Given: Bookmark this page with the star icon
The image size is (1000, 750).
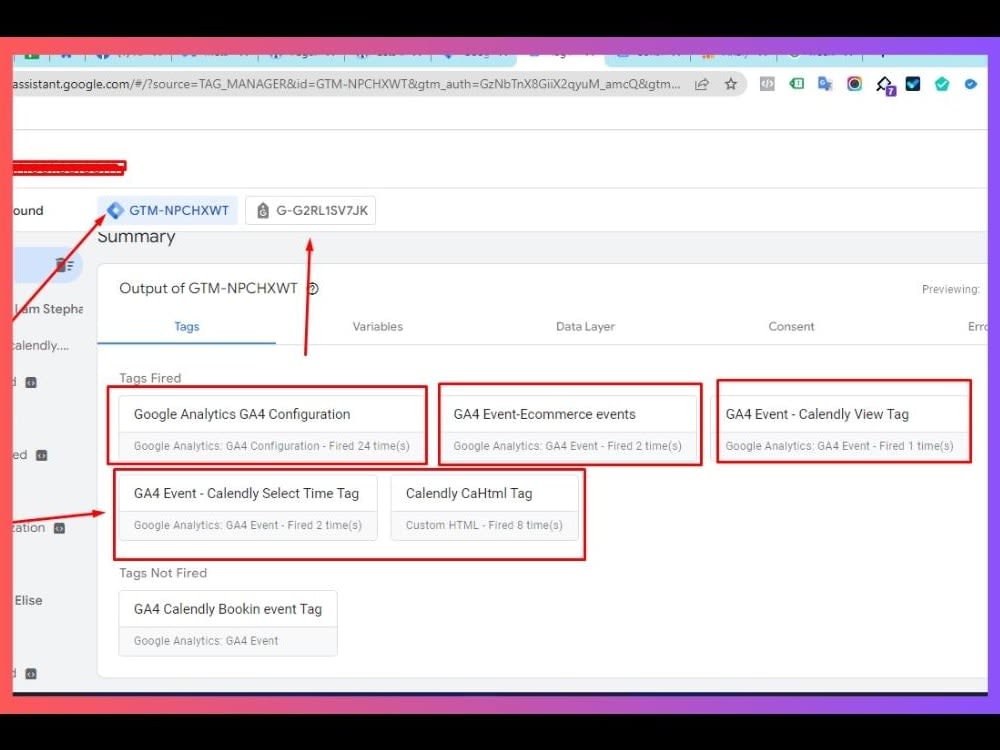Looking at the screenshot, I should point(731,84).
